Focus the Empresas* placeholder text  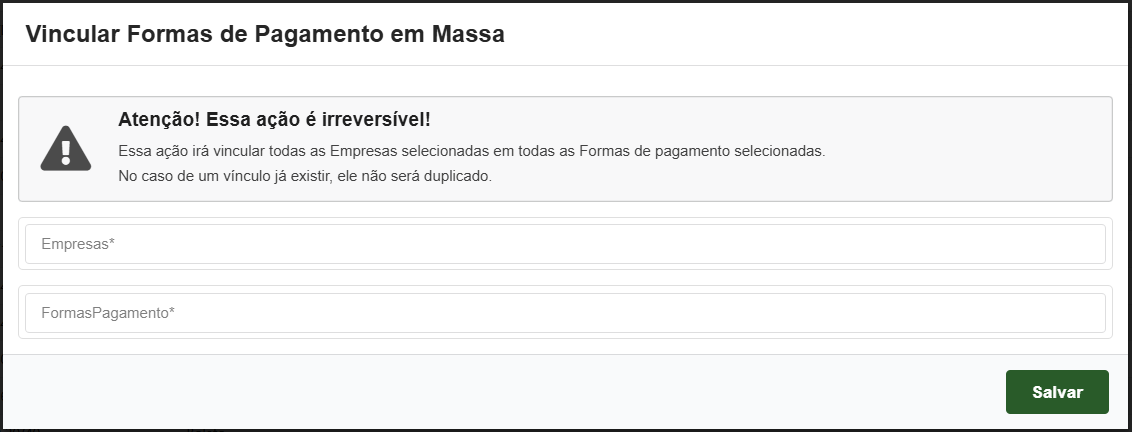78,244
